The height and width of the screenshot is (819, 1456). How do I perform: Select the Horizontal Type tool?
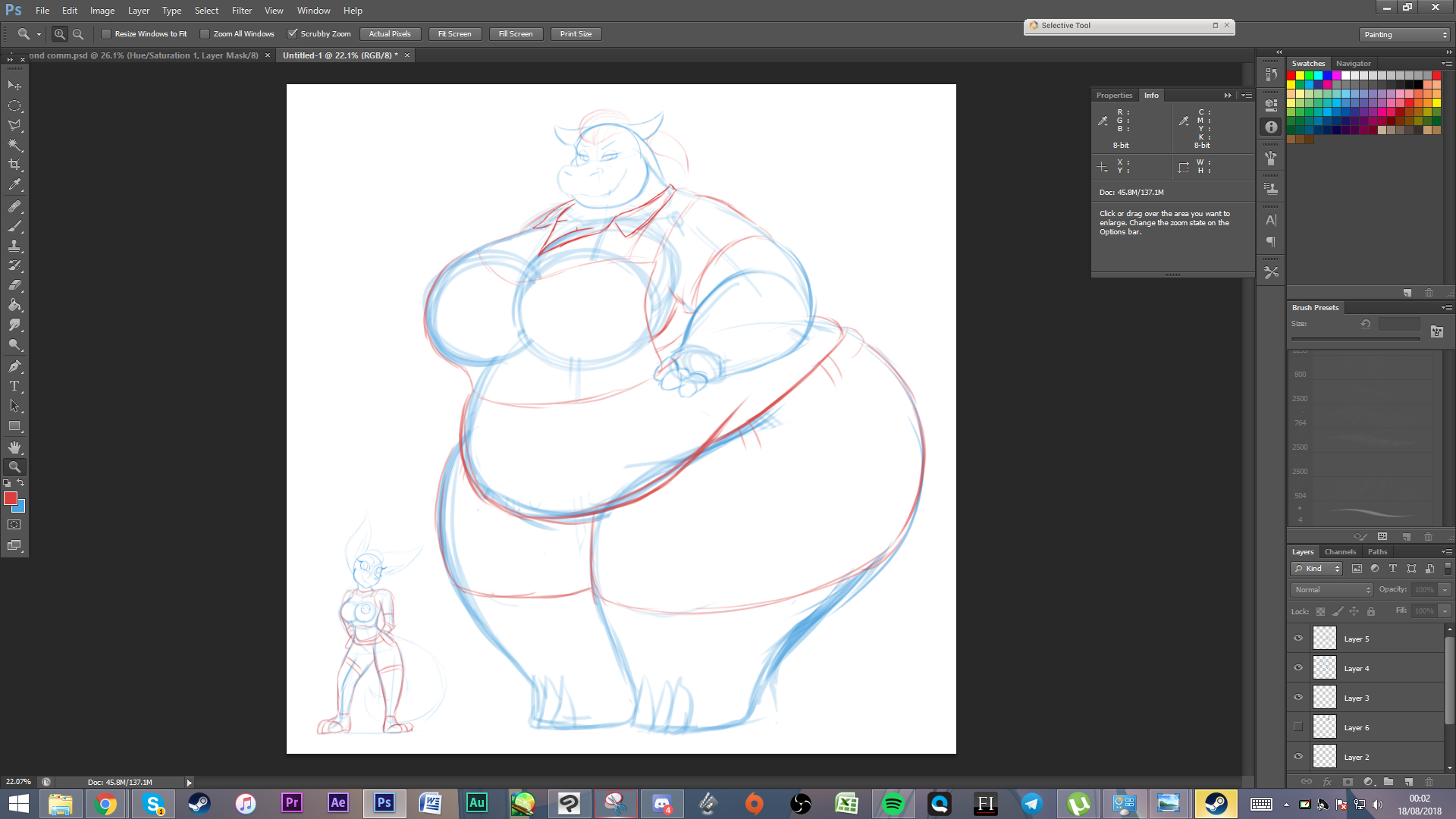(14, 386)
